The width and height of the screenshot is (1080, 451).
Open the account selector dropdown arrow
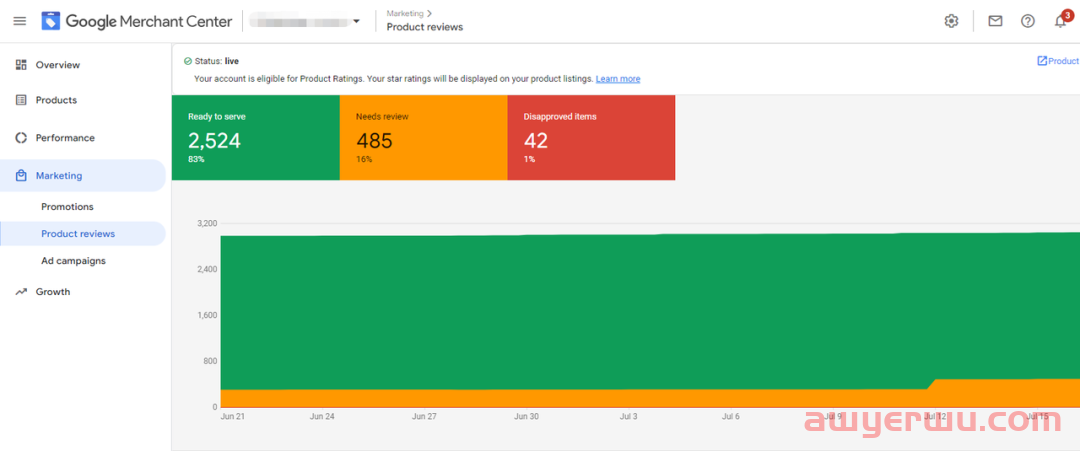click(x=356, y=21)
